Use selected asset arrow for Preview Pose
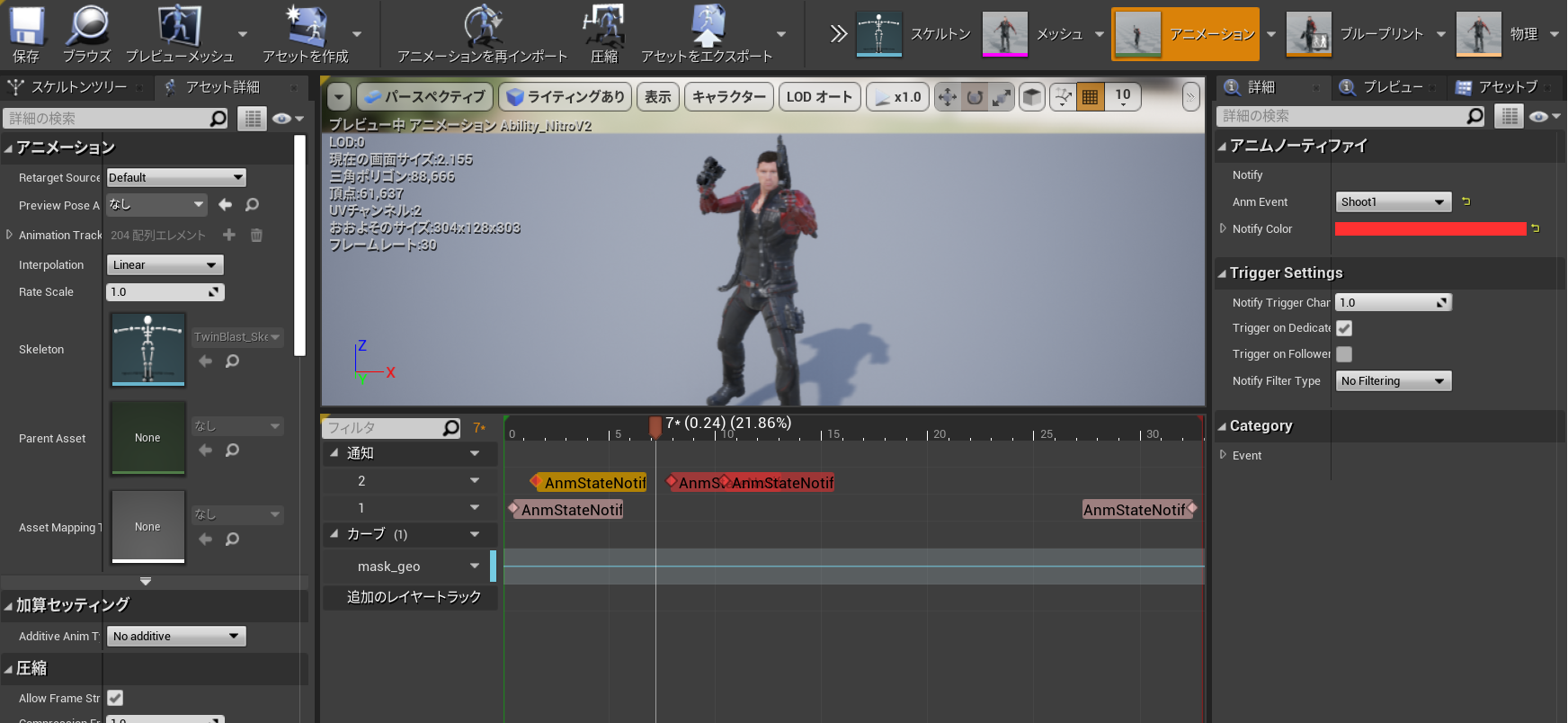 pyautogui.click(x=225, y=205)
